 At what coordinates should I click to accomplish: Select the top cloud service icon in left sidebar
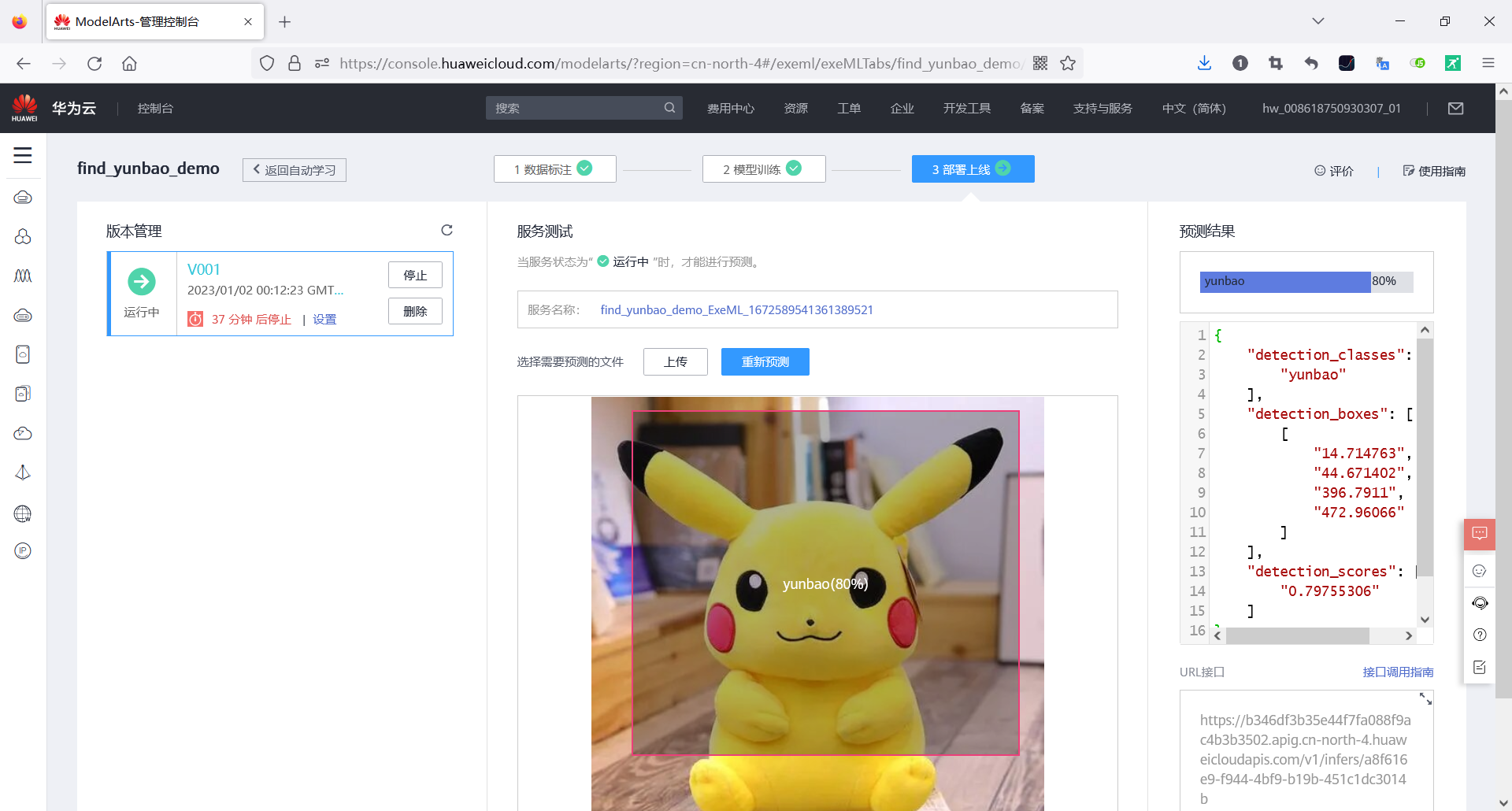point(23,198)
